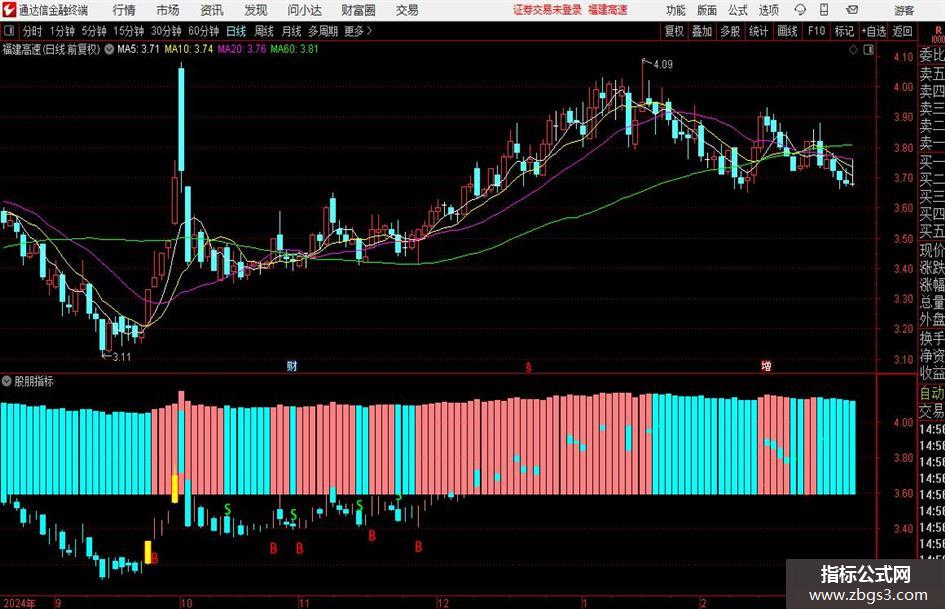Click the R 1000 indicator icon

pos(938,34)
